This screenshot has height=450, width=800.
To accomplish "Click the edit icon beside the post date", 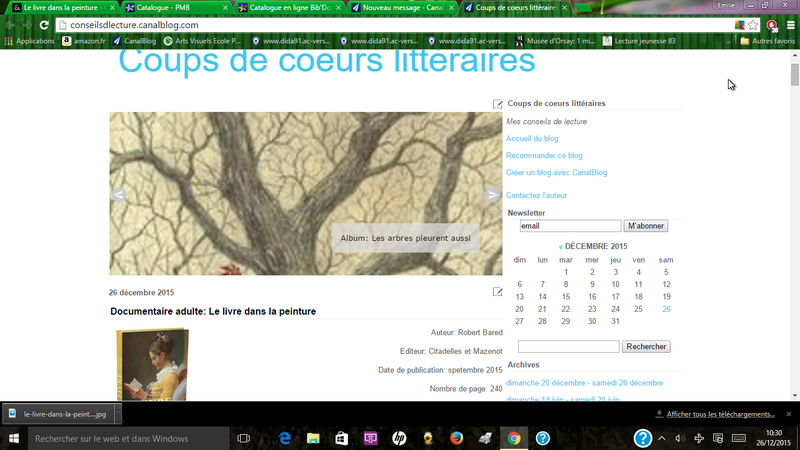I will click(x=497, y=292).
